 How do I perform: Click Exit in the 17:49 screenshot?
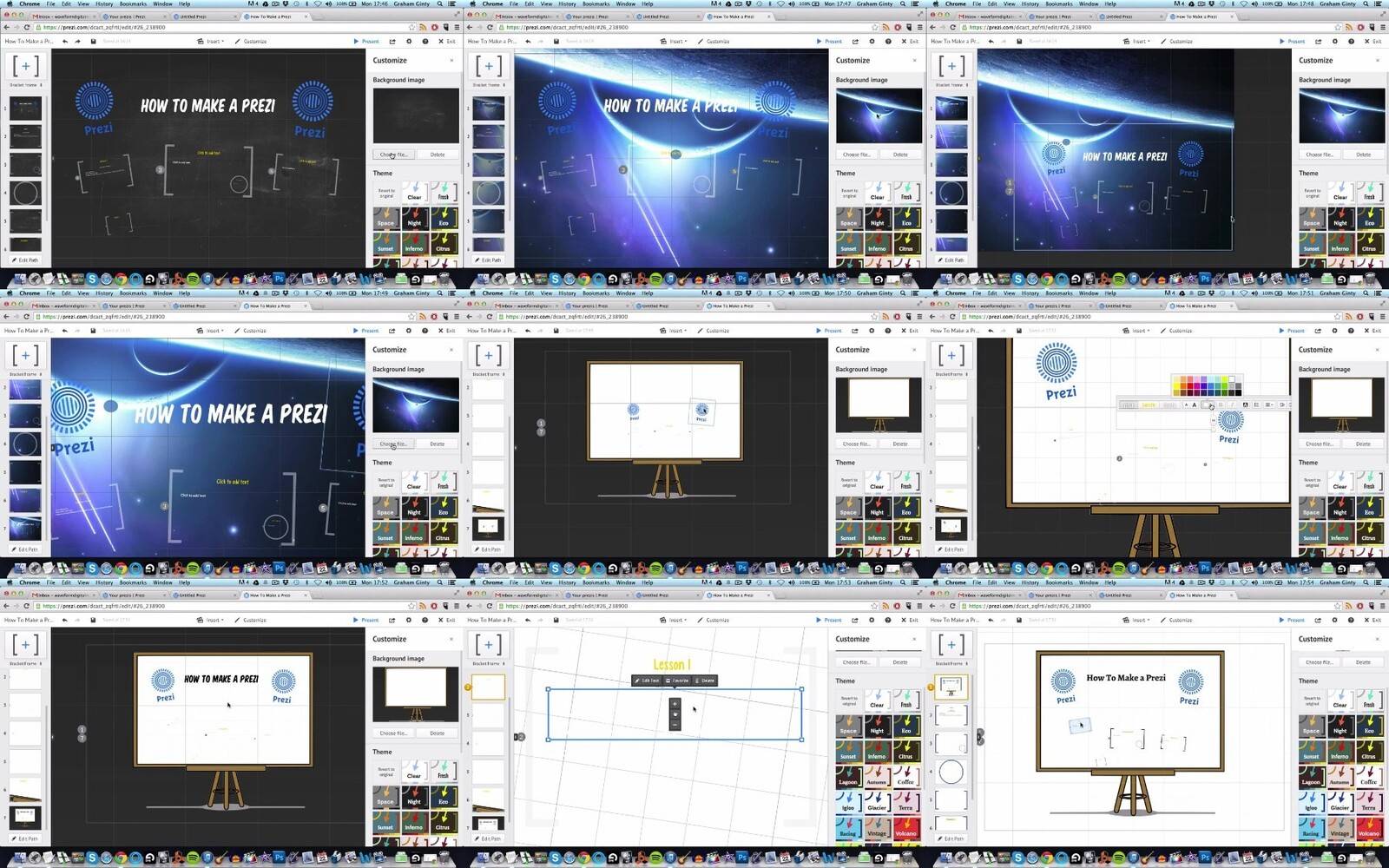coord(447,330)
